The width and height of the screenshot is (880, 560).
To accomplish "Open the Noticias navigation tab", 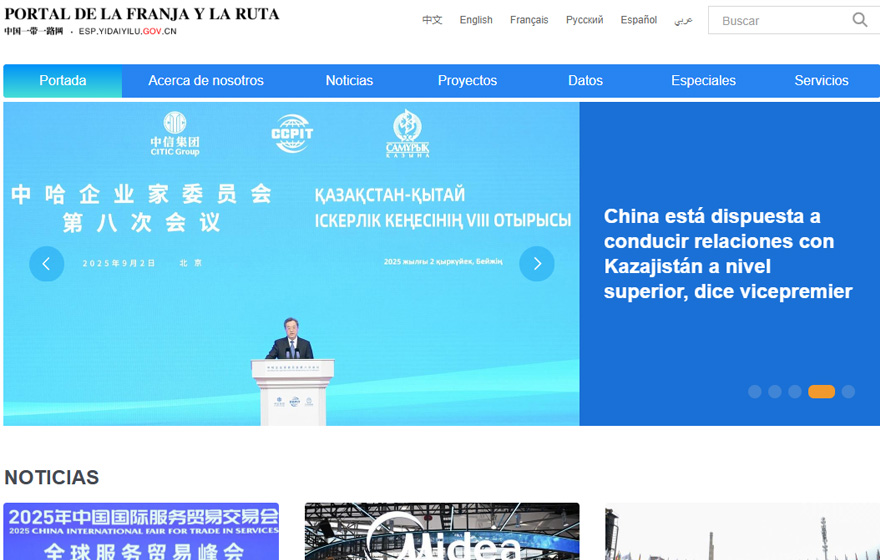I will (x=349, y=81).
